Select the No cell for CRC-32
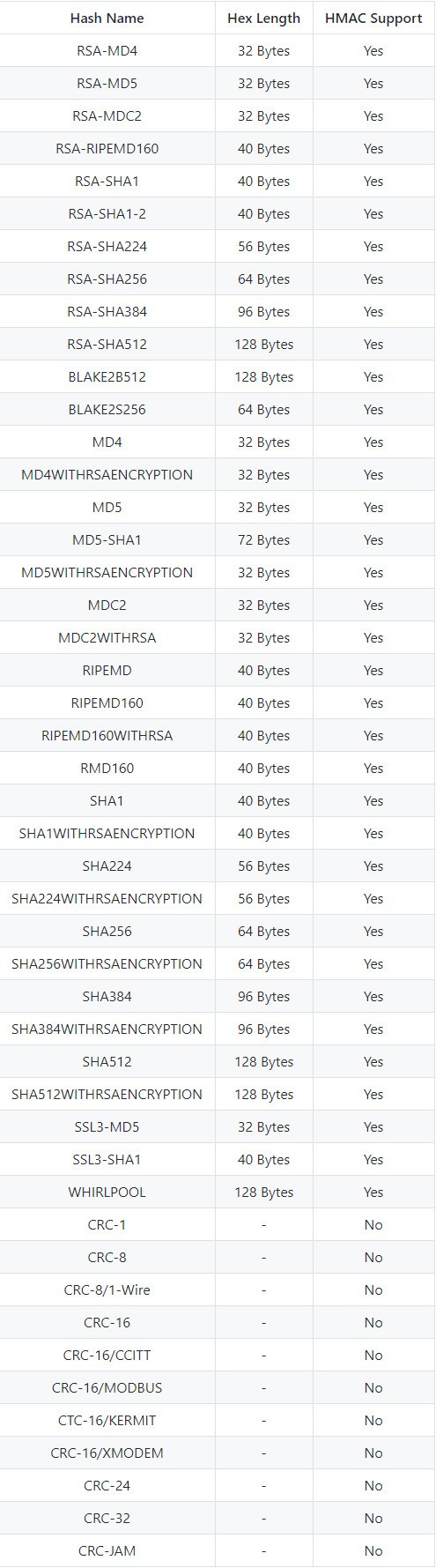Viewport: 436px width, 1568px height. point(373,1518)
